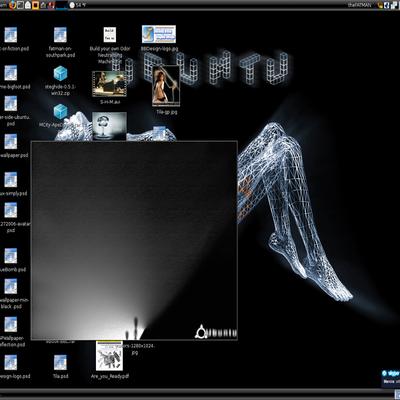Click thaFATMAN user name in top panel
This screenshot has width=400, height=400.
pos(359,5)
